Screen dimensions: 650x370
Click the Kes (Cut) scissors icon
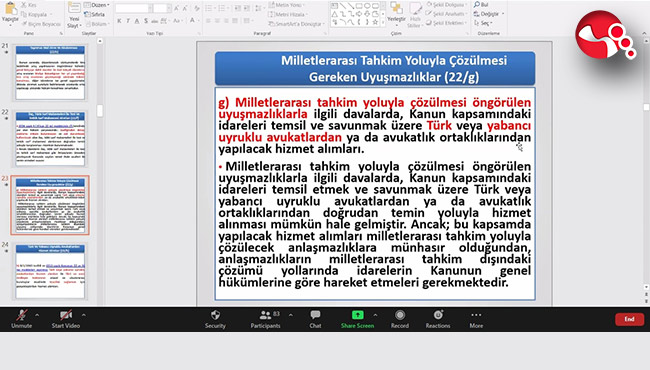24,5
